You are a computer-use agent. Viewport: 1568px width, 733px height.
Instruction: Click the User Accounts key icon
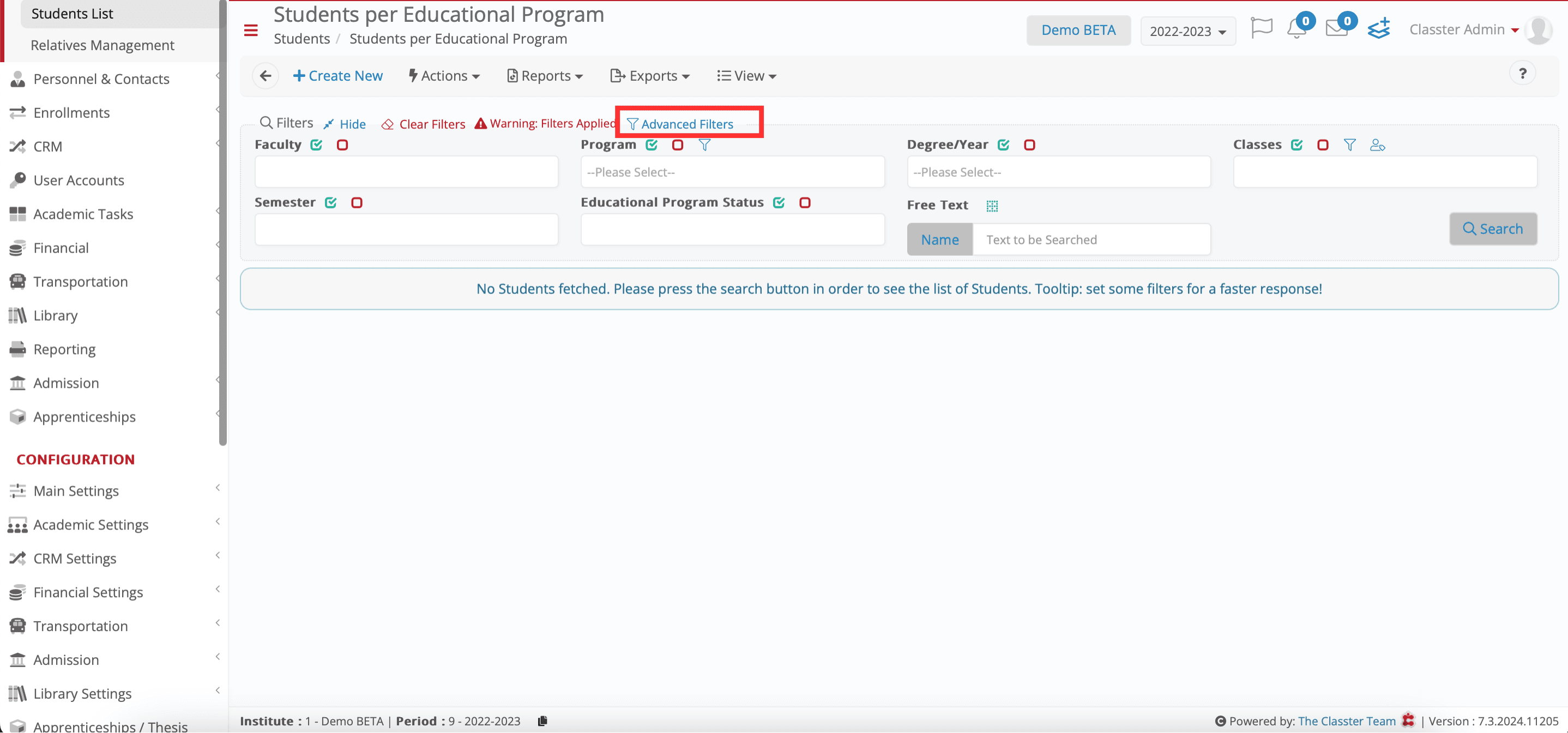[17, 180]
